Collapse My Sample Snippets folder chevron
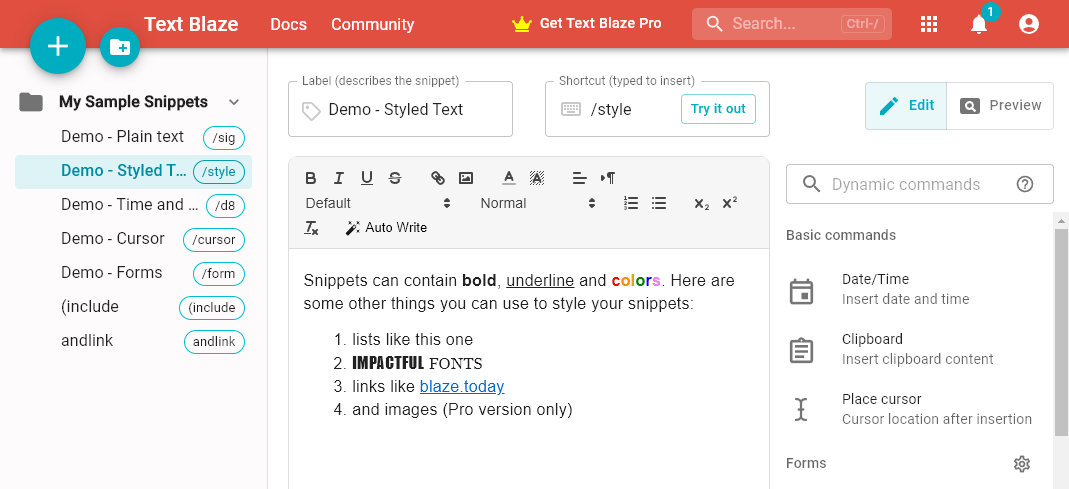 tap(234, 102)
